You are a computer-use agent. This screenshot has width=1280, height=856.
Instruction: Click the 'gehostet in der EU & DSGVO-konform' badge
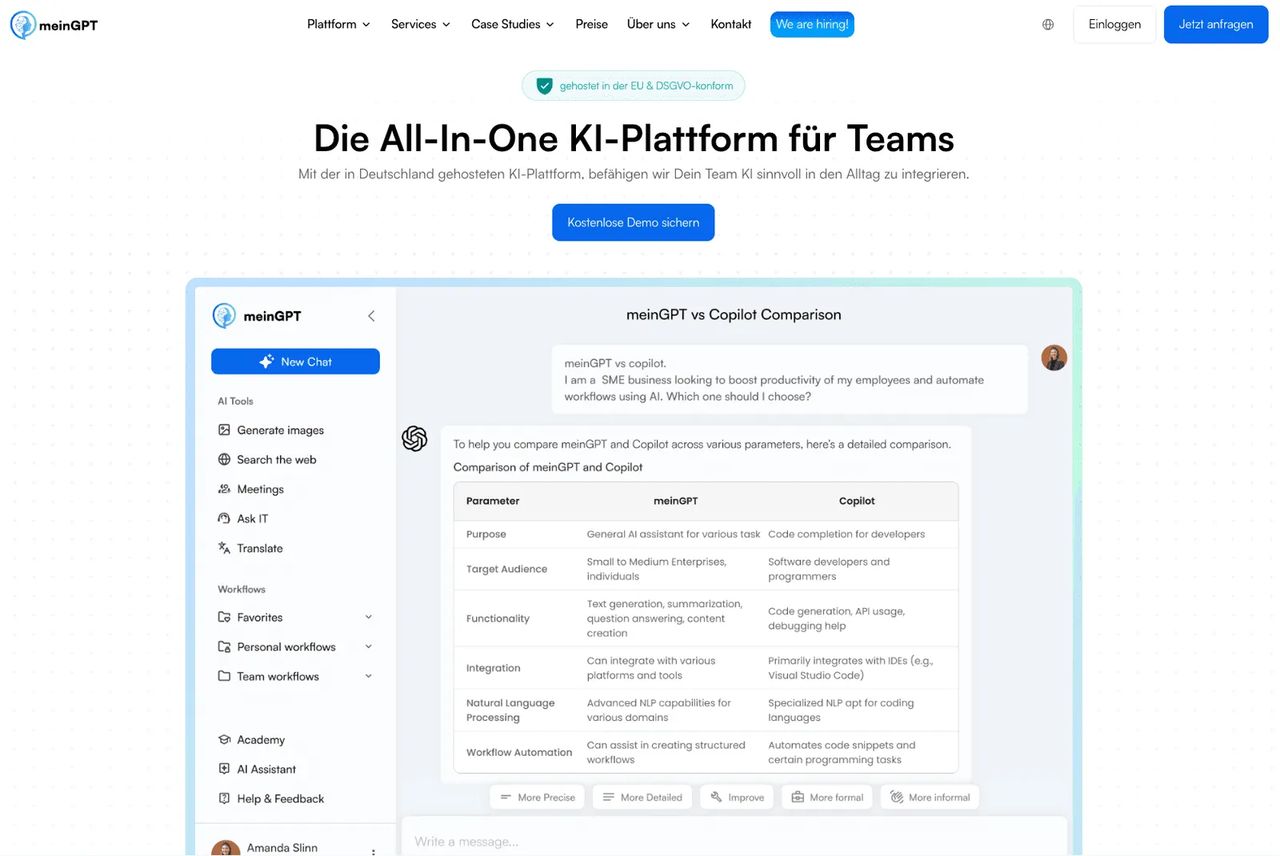click(x=633, y=86)
